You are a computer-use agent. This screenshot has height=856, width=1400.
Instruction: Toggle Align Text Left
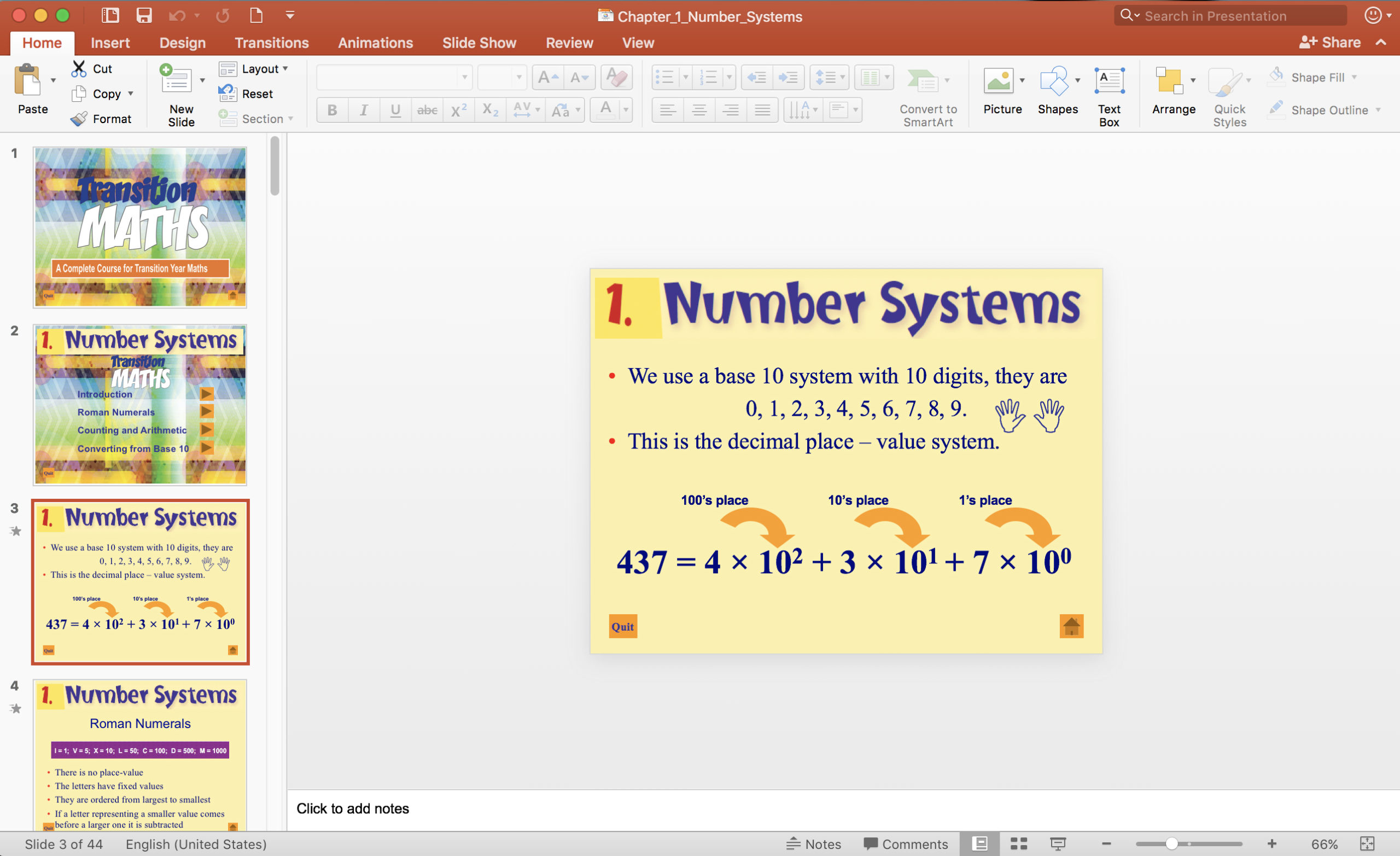pyautogui.click(x=668, y=110)
